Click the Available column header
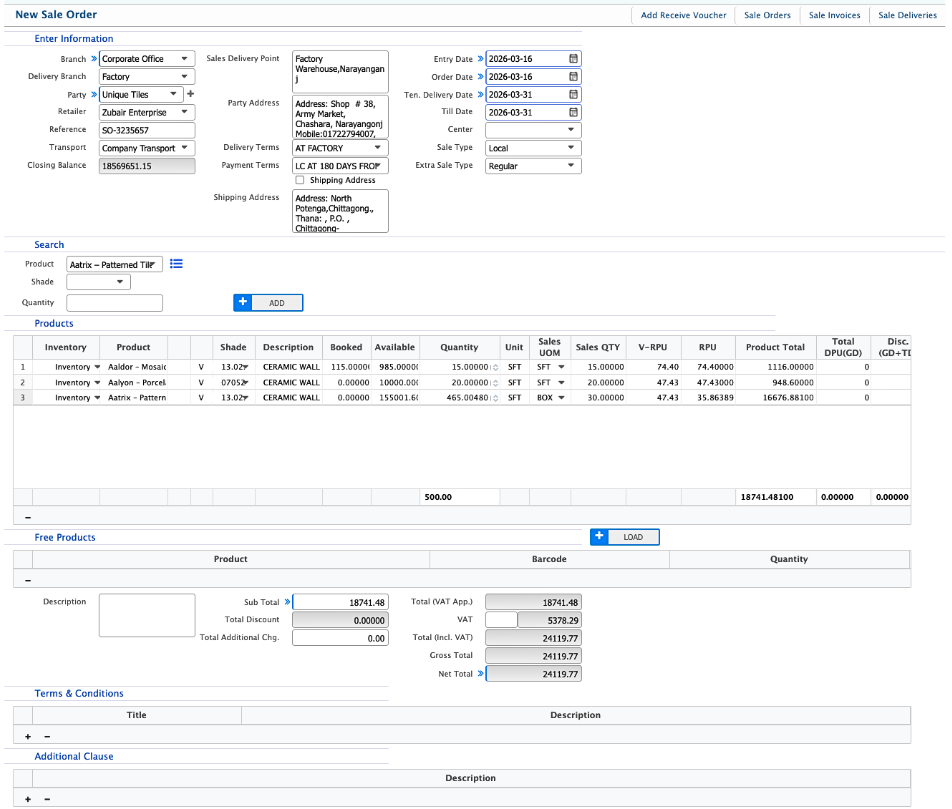The image size is (952, 809). click(395, 347)
